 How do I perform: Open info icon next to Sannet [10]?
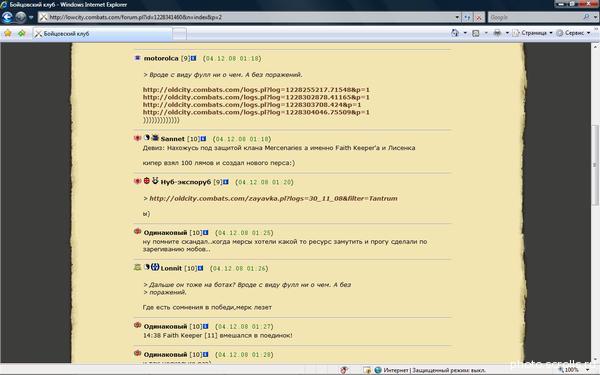tap(203, 139)
